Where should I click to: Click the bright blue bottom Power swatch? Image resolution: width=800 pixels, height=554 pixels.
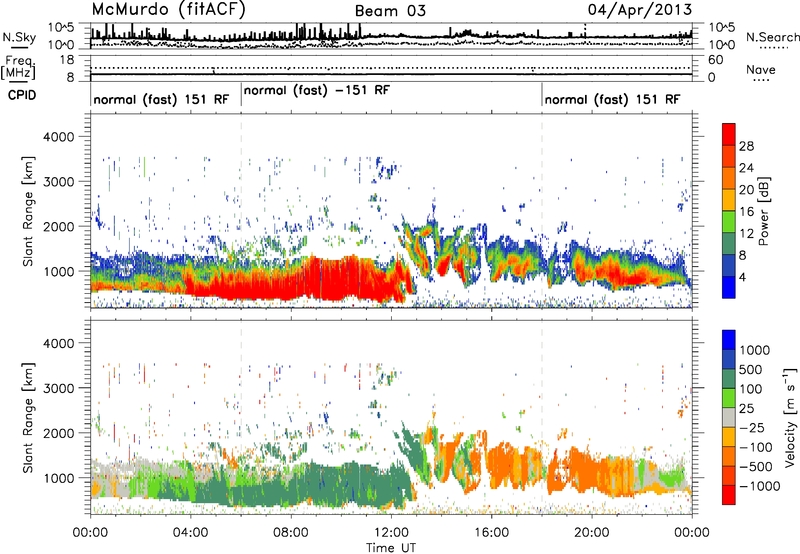729,287
